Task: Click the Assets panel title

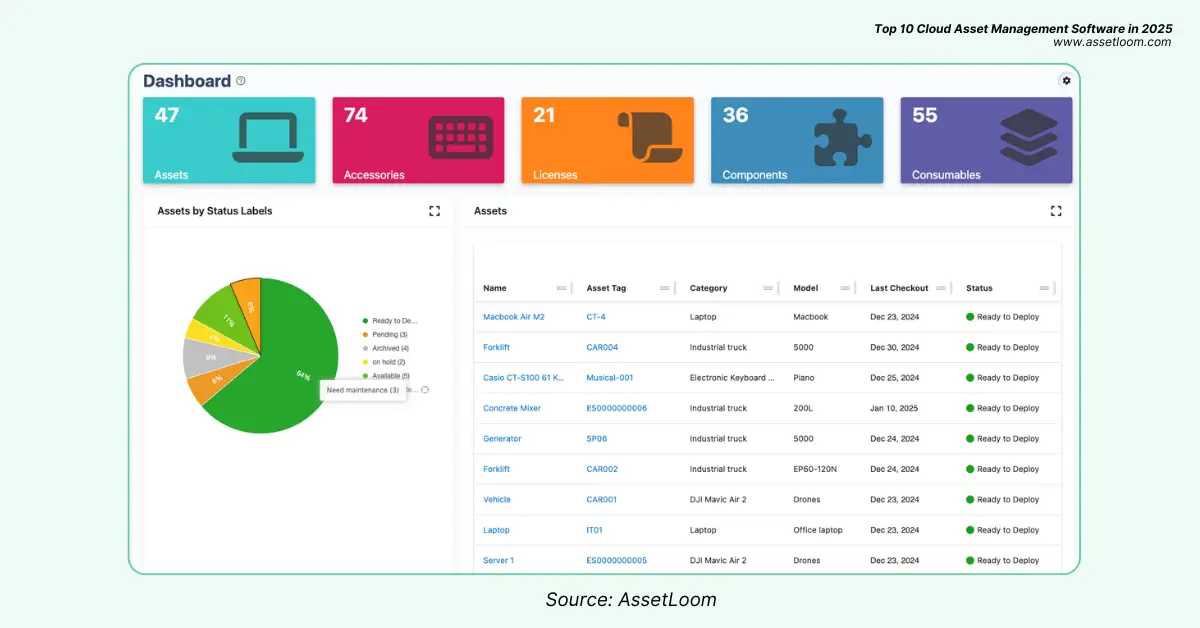Action: pyautogui.click(x=489, y=211)
